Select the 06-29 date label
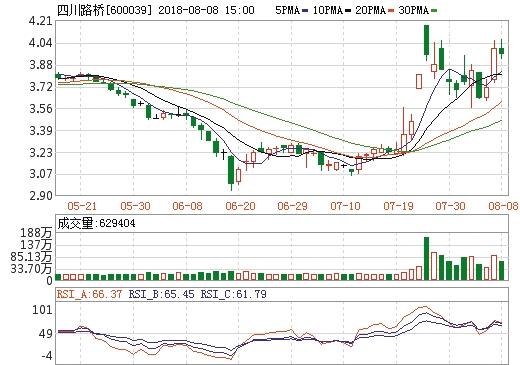The image size is (520, 365). (x=292, y=206)
